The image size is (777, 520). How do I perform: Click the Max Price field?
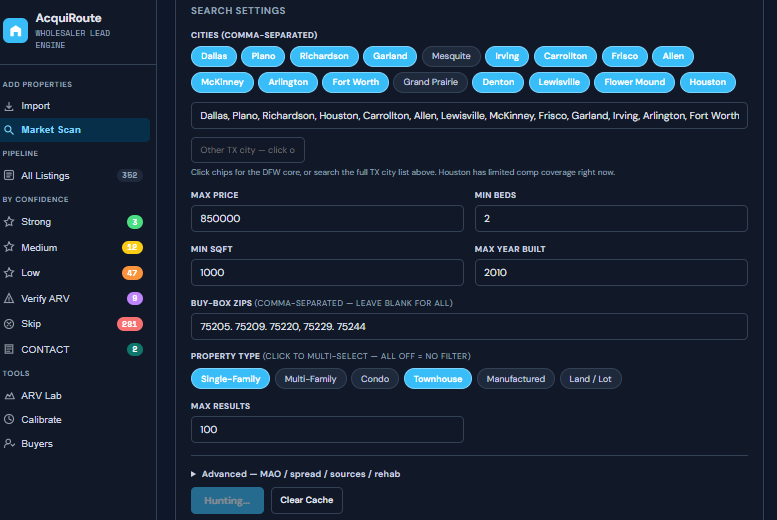(327, 219)
